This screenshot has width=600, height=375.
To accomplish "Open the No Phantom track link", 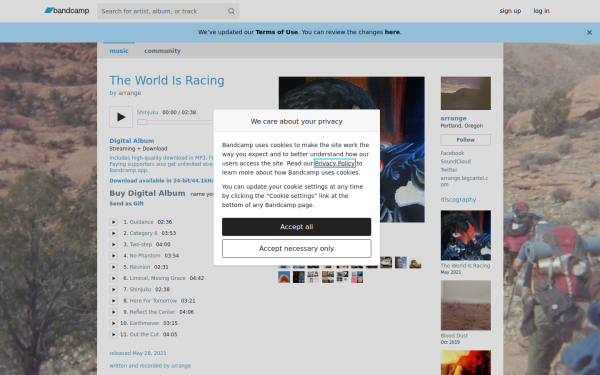I will 145,256.
